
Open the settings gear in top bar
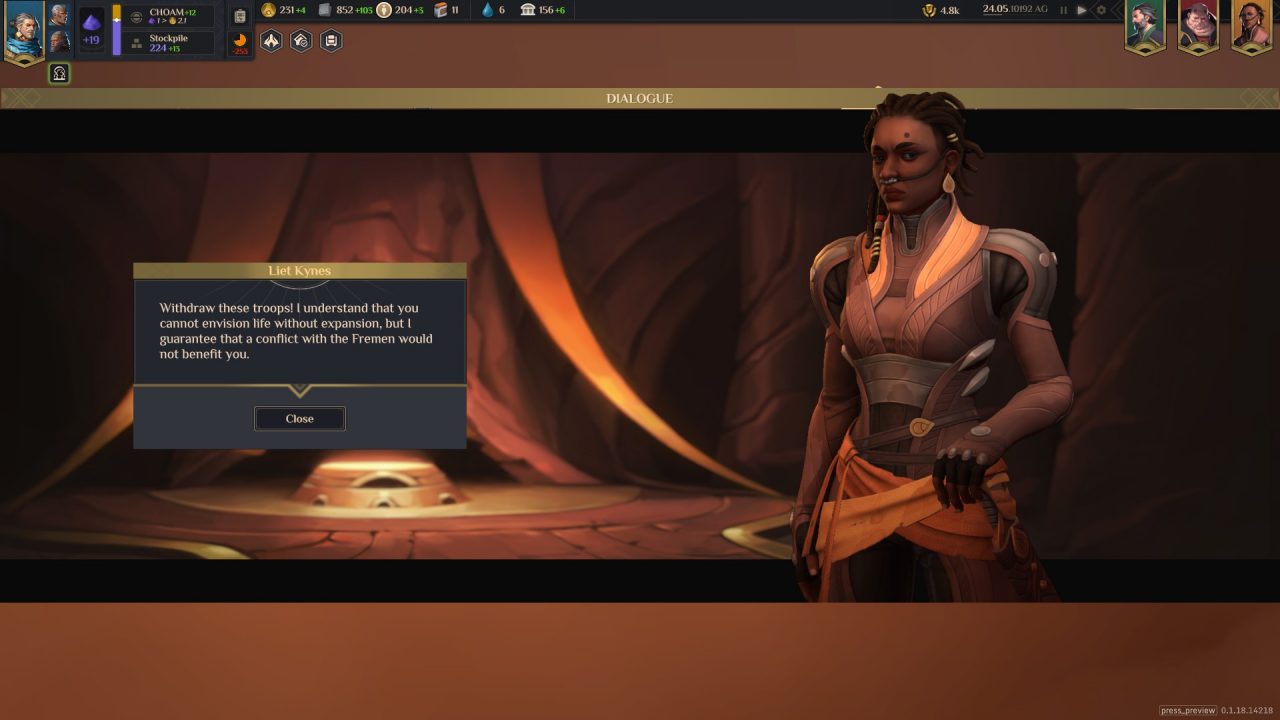(x=1101, y=10)
